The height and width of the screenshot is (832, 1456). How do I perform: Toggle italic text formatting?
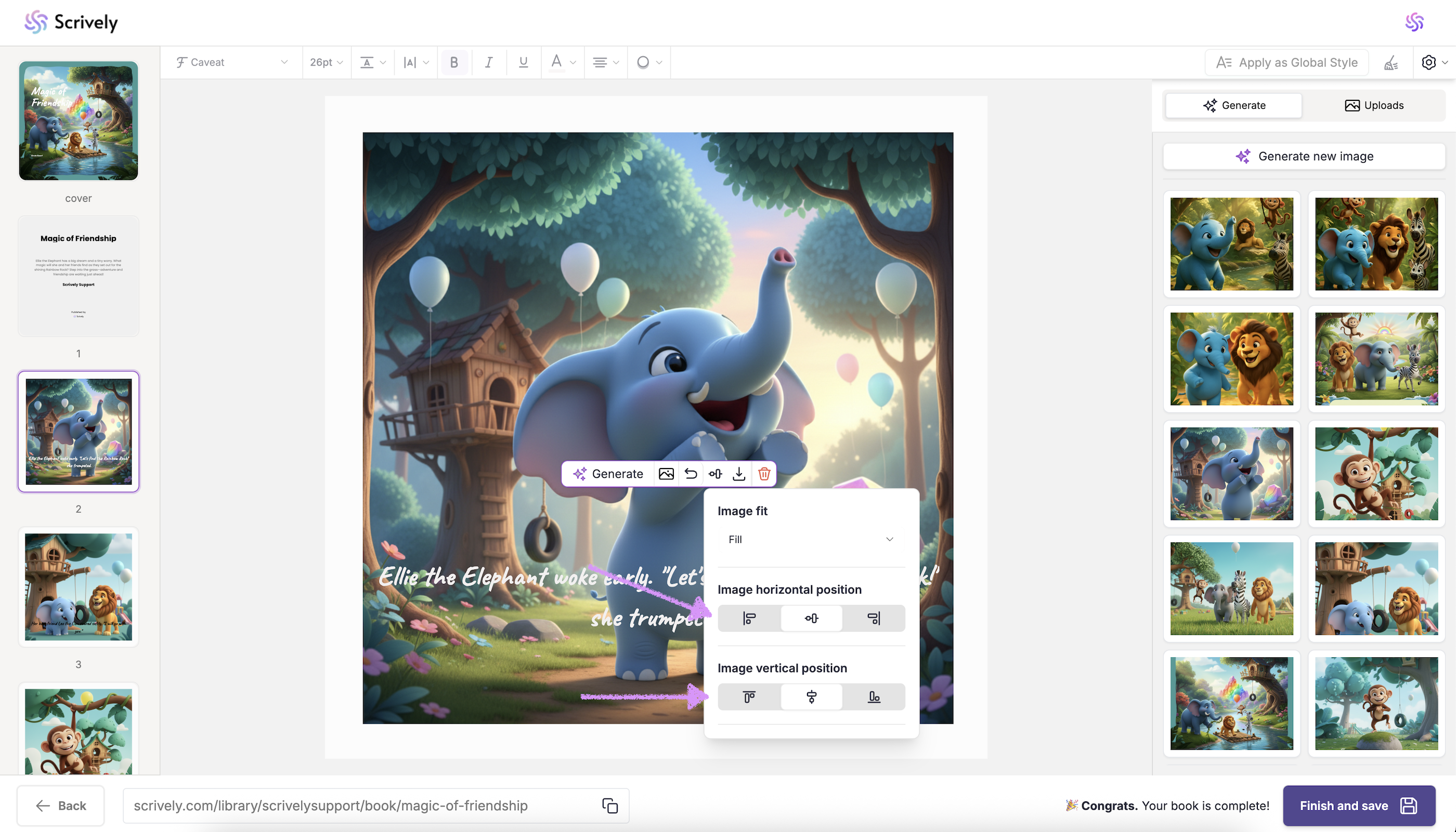pos(489,62)
